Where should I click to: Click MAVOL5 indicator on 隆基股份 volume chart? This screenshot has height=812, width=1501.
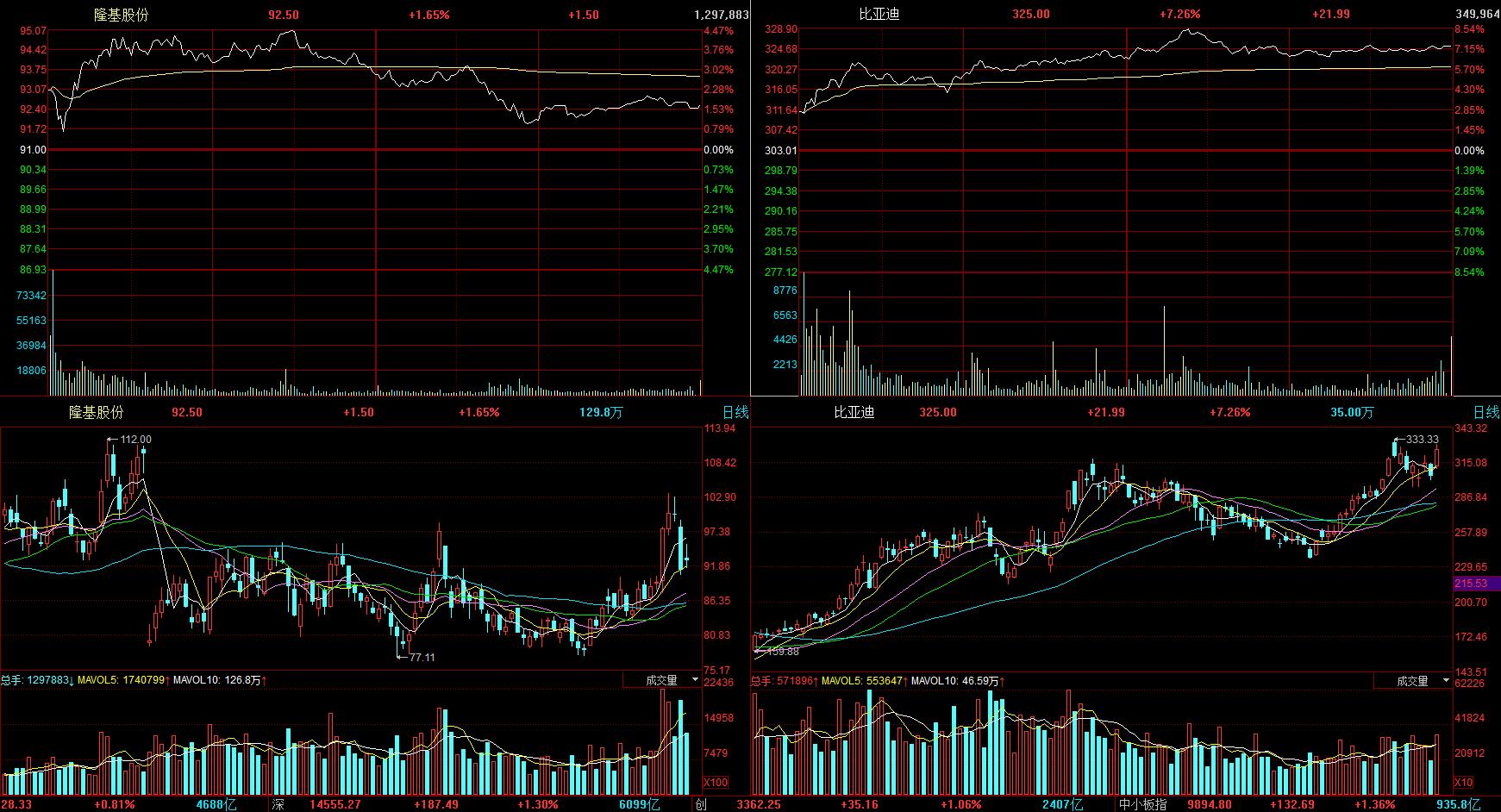(122, 681)
